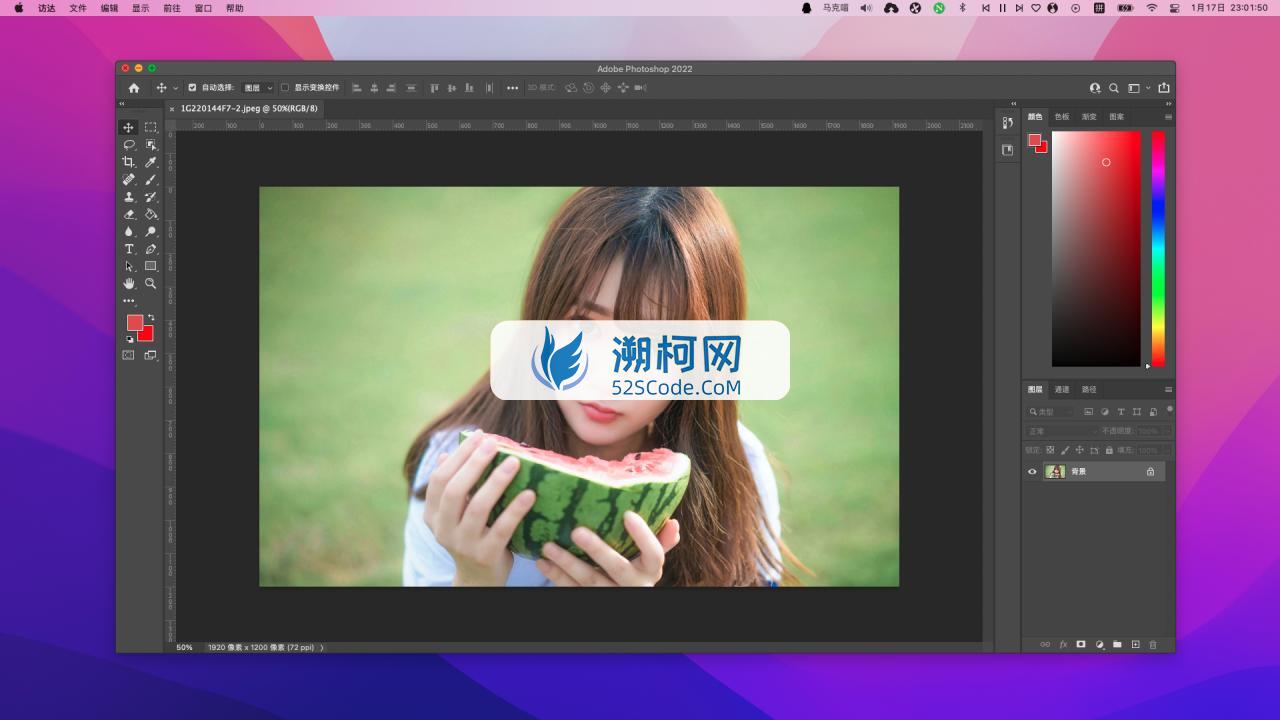
Task: Select the Path Selection tool
Action: pyautogui.click(x=128, y=266)
